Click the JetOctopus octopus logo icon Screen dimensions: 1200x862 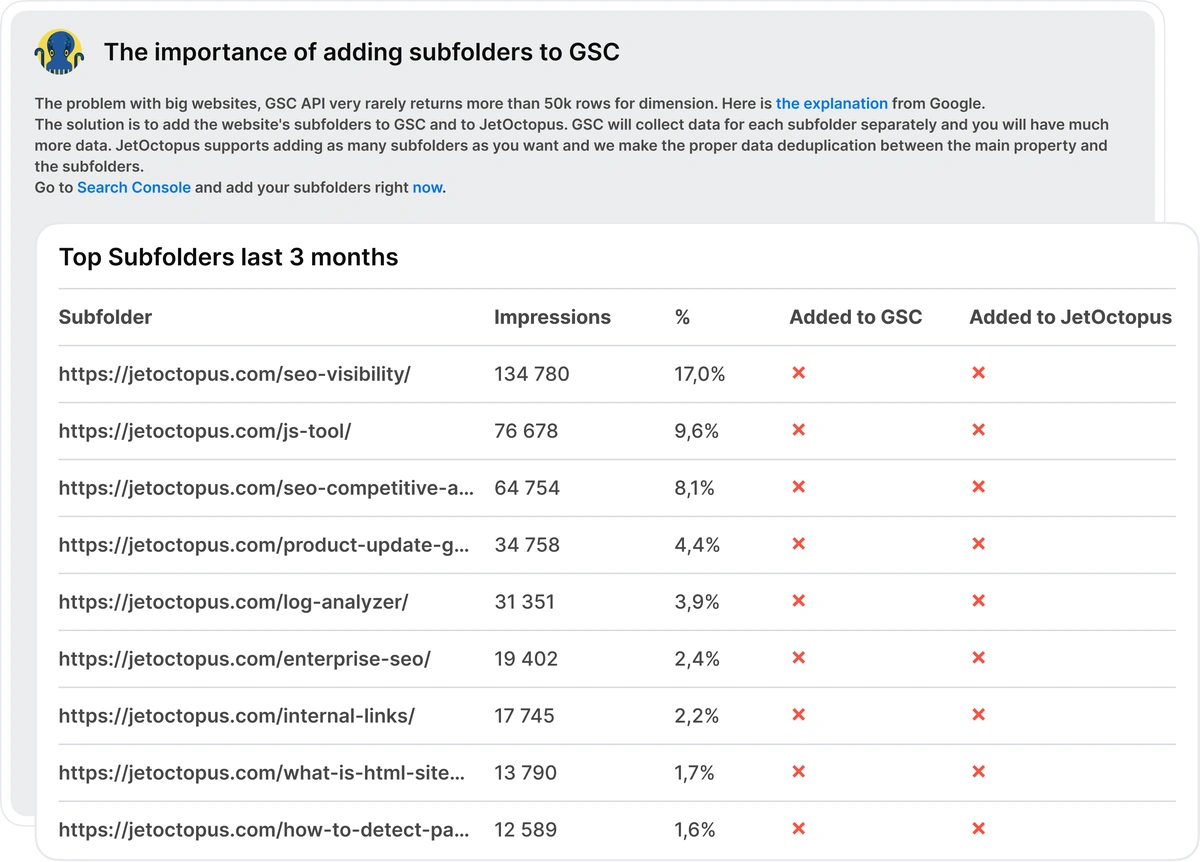coord(58,52)
